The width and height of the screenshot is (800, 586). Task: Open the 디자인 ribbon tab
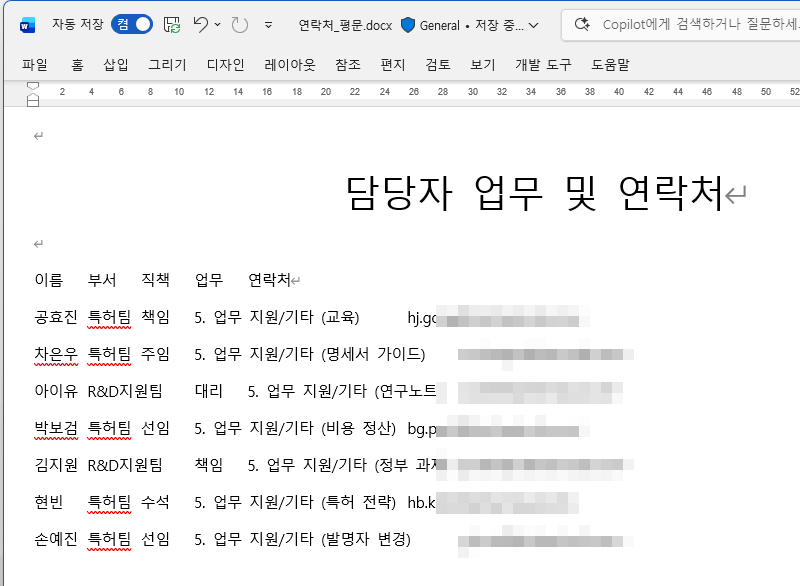click(225, 63)
